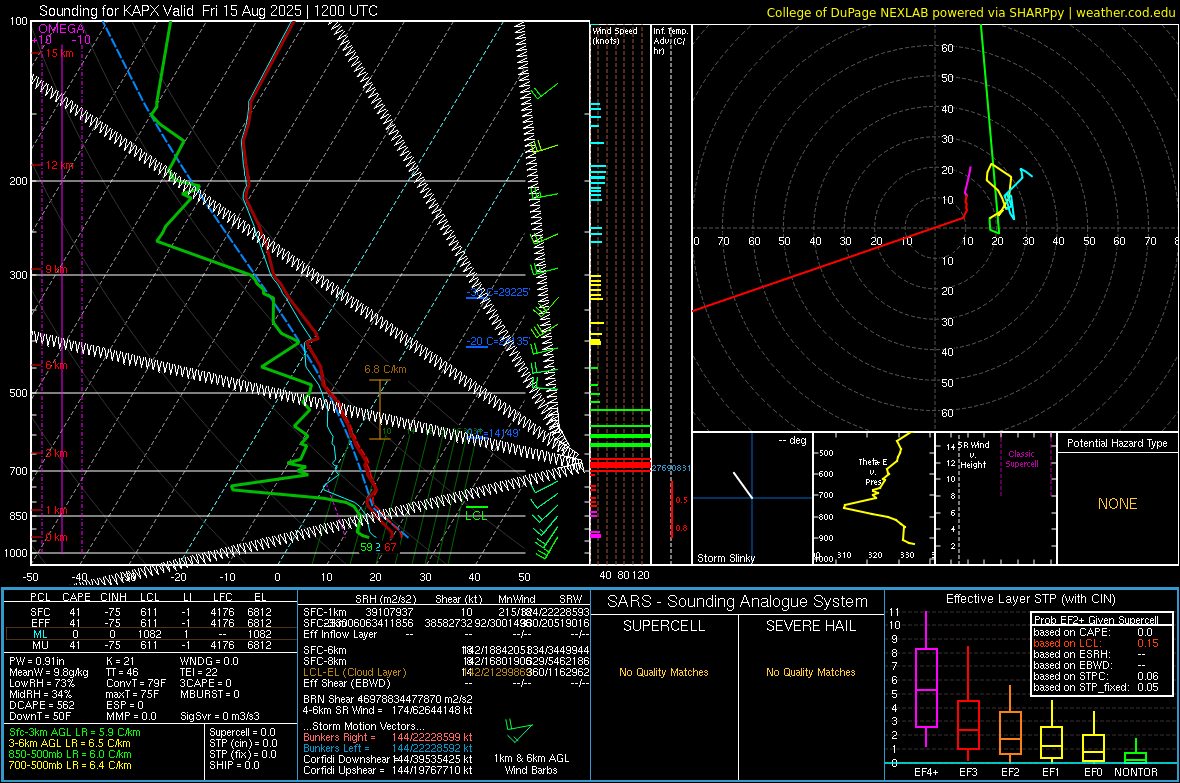Click 'No Quality Matches' under SUPERCELL
The width and height of the screenshot is (1180, 783).
pyautogui.click(x=664, y=672)
